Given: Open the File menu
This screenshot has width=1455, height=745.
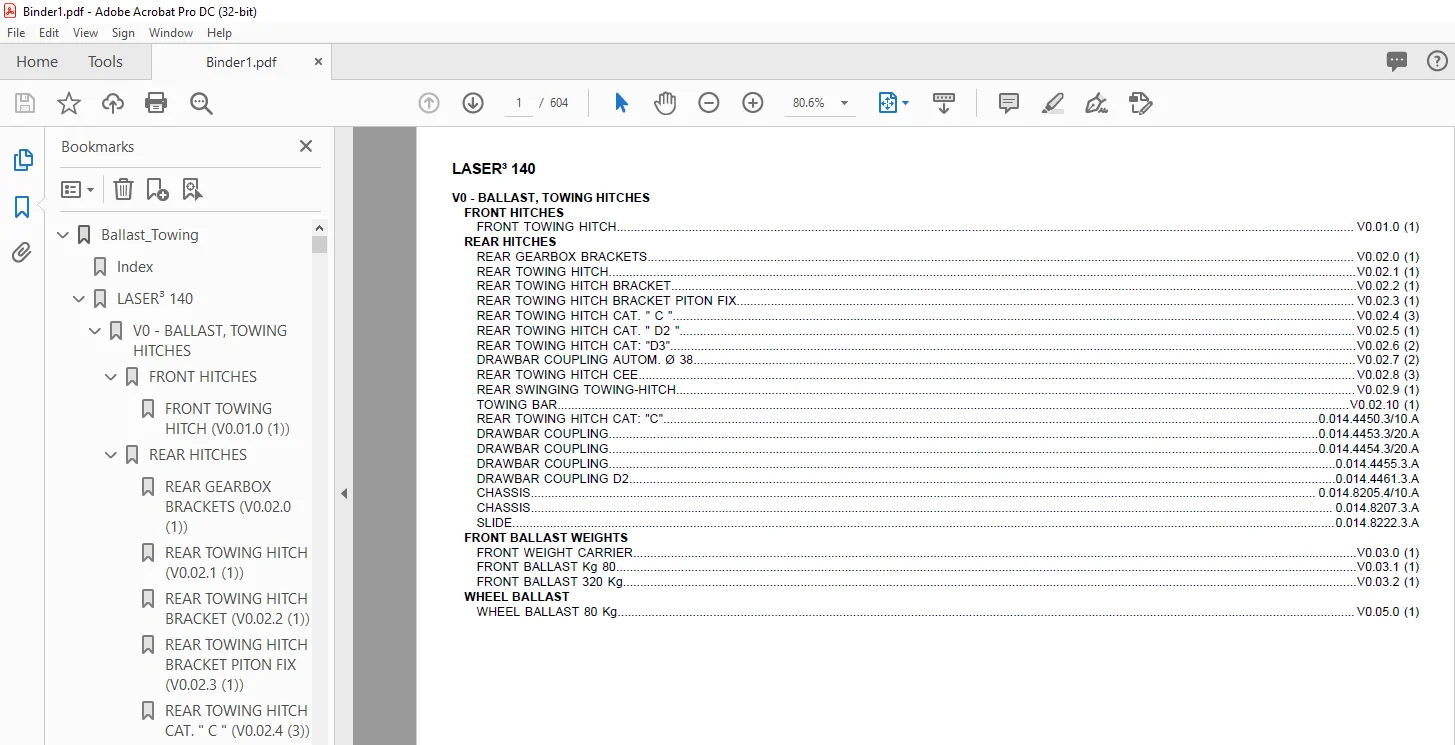Looking at the screenshot, I should pyautogui.click(x=16, y=33).
